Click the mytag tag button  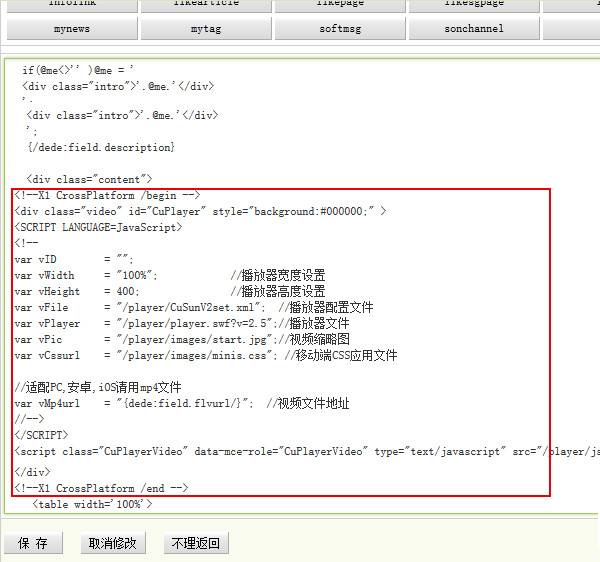206,28
